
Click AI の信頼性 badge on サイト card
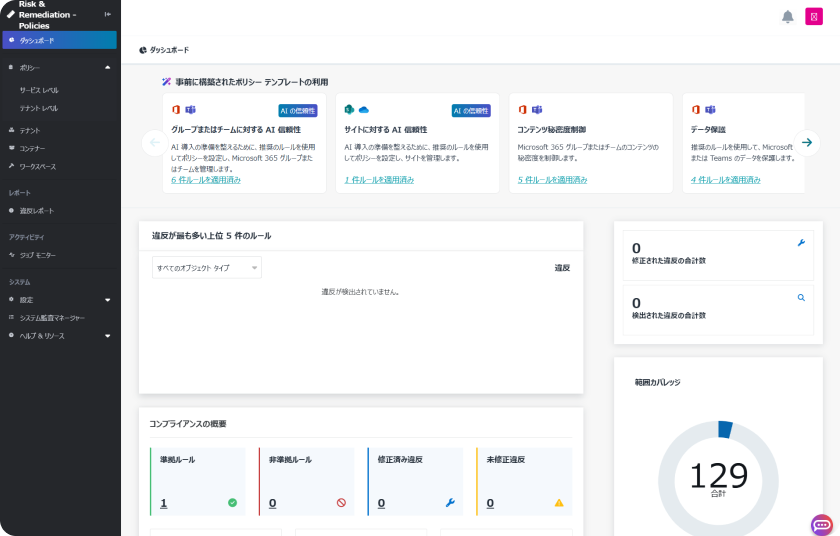(471, 111)
